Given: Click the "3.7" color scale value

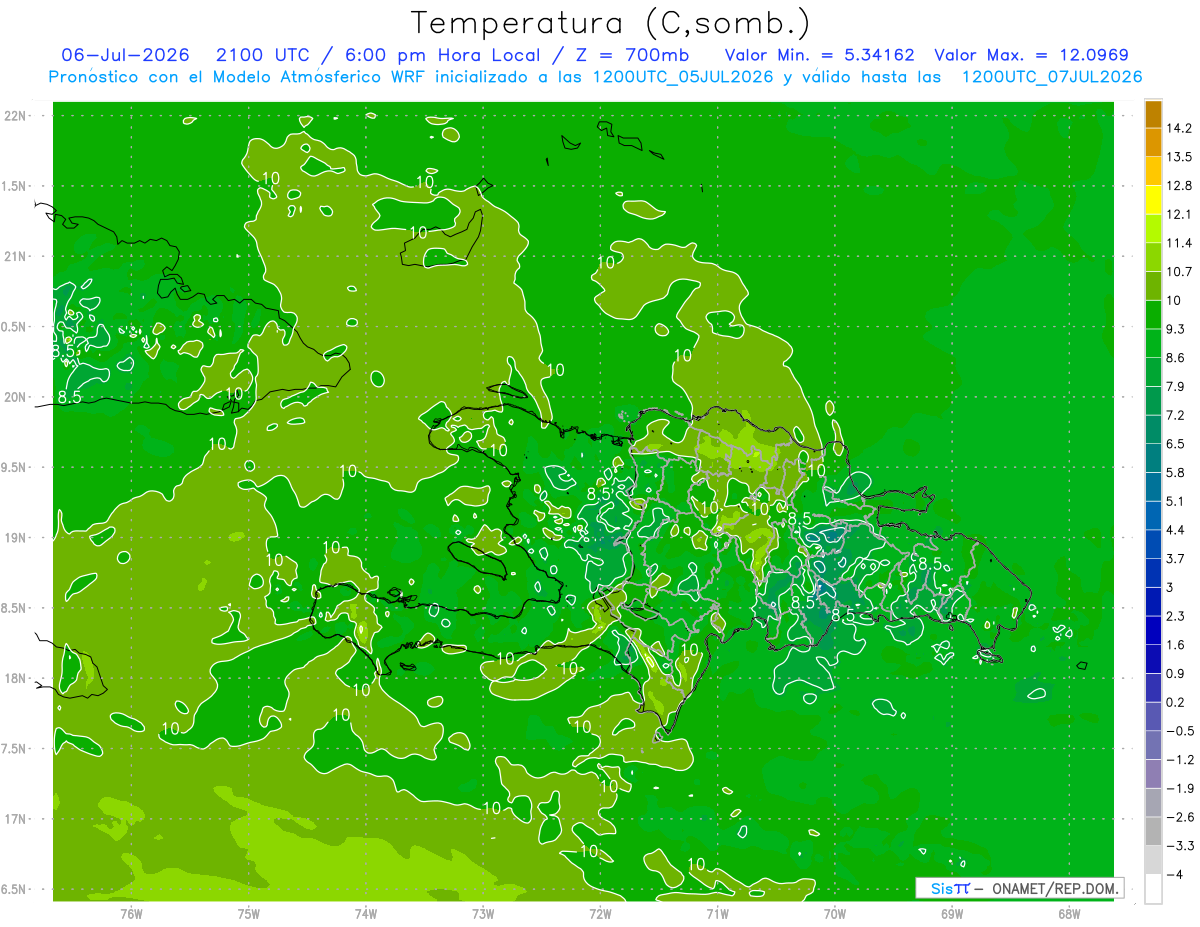Looking at the screenshot, I should 1176,558.
